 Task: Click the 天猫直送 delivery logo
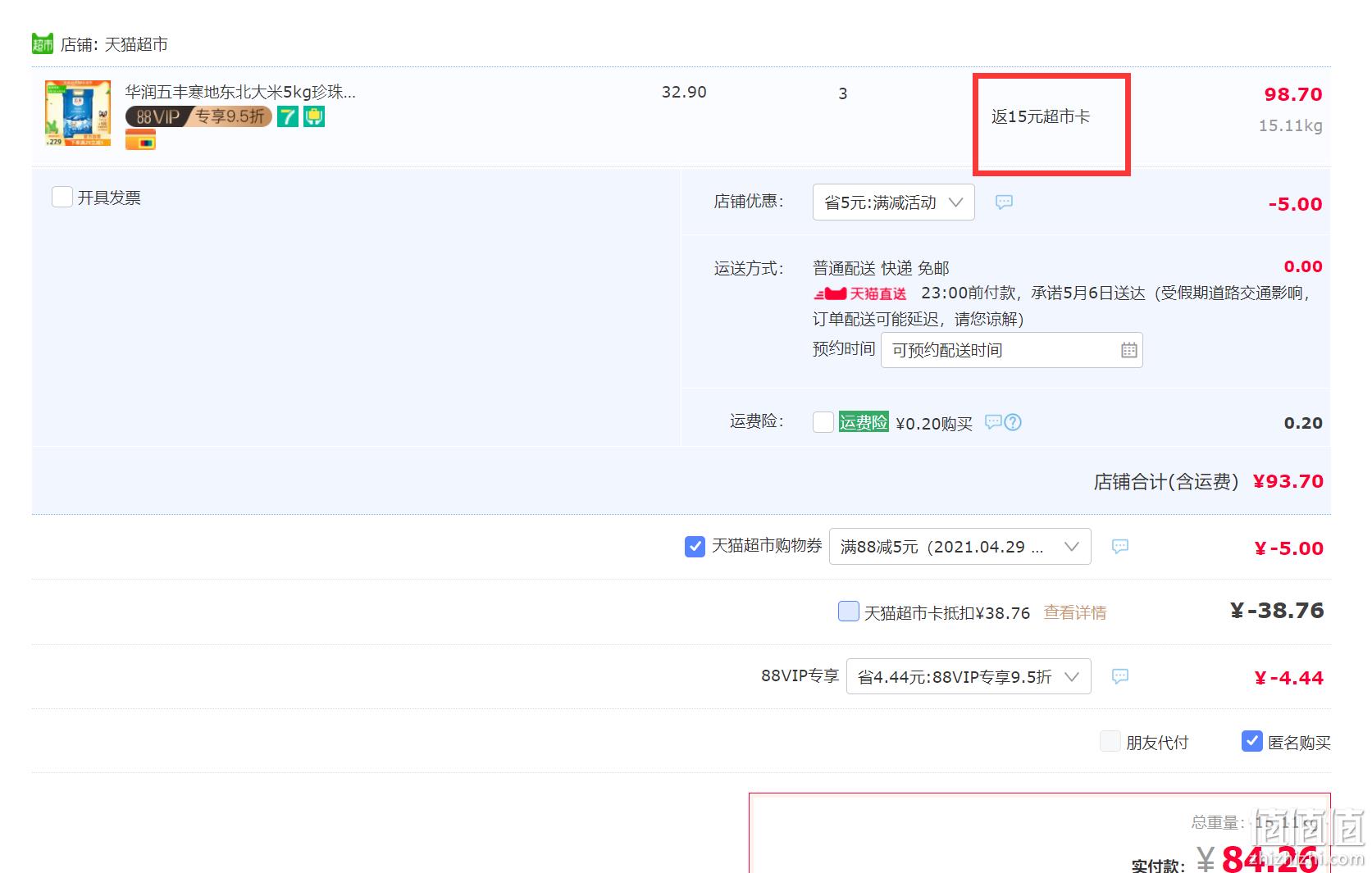point(860,293)
